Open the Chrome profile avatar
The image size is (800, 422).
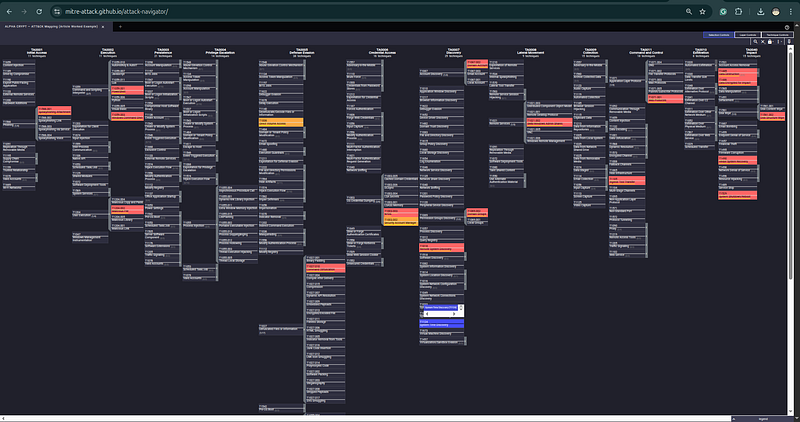[776, 11]
